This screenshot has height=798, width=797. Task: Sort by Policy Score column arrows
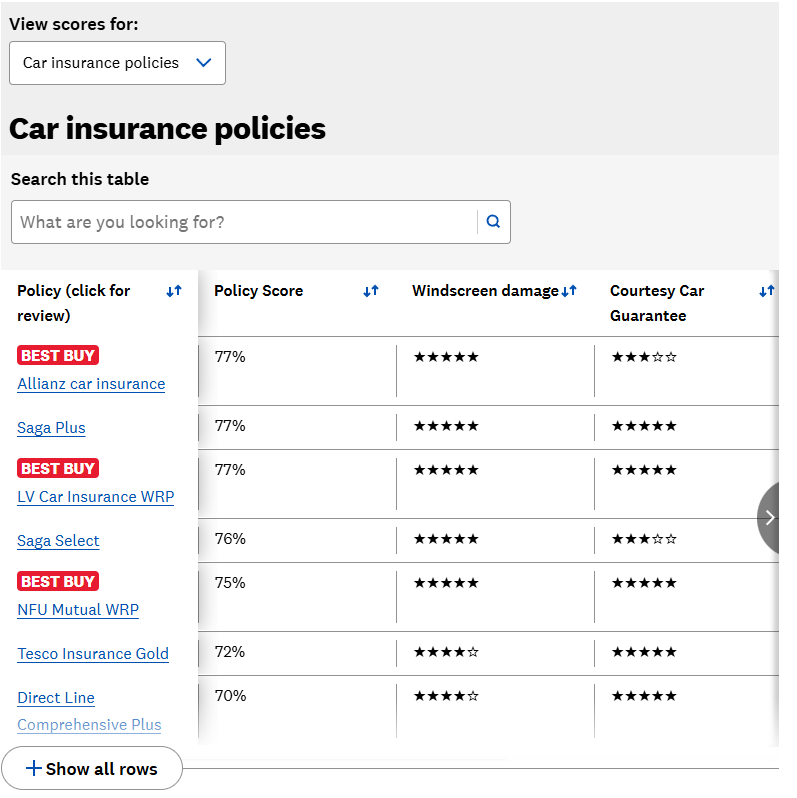[x=371, y=291]
